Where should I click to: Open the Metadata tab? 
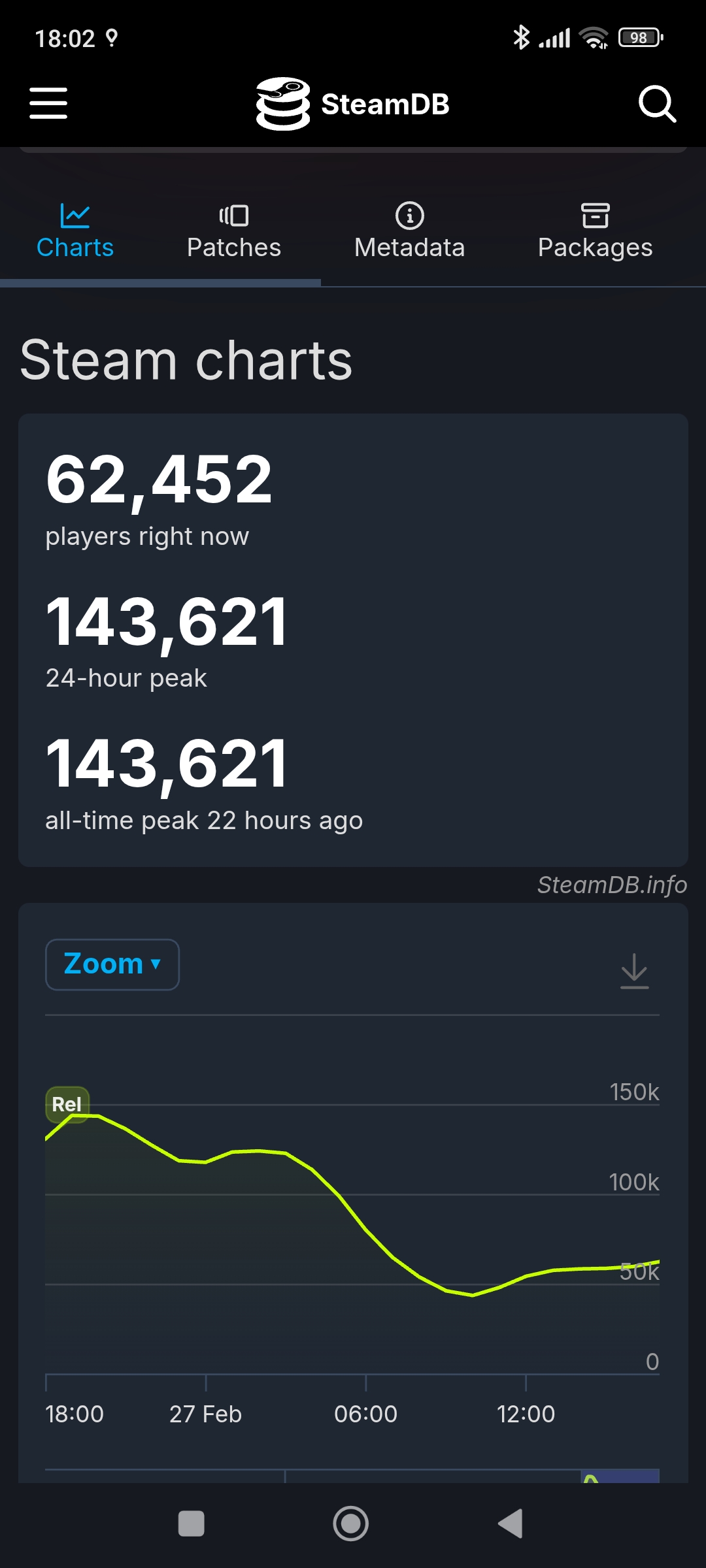coord(410,248)
